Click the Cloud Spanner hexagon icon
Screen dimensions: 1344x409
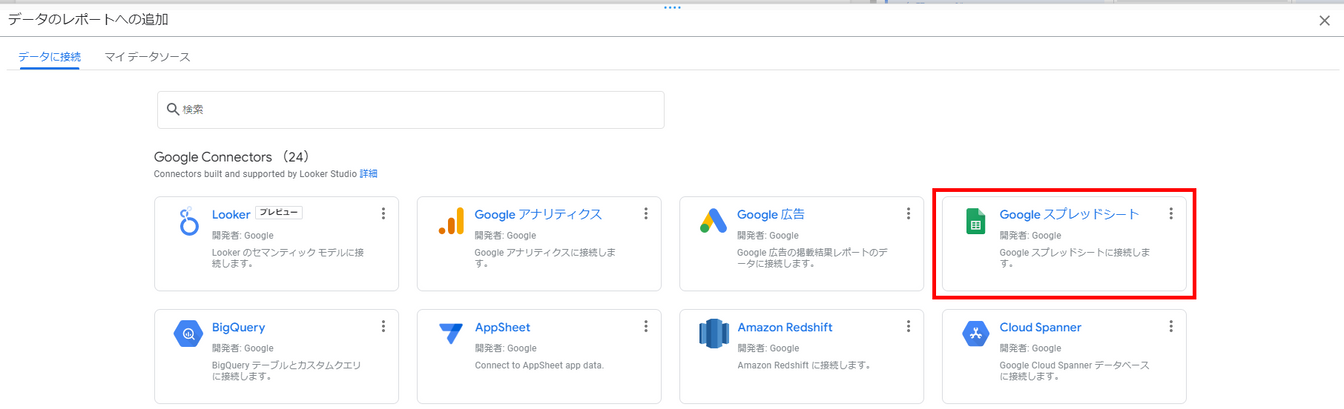point(976,335)
